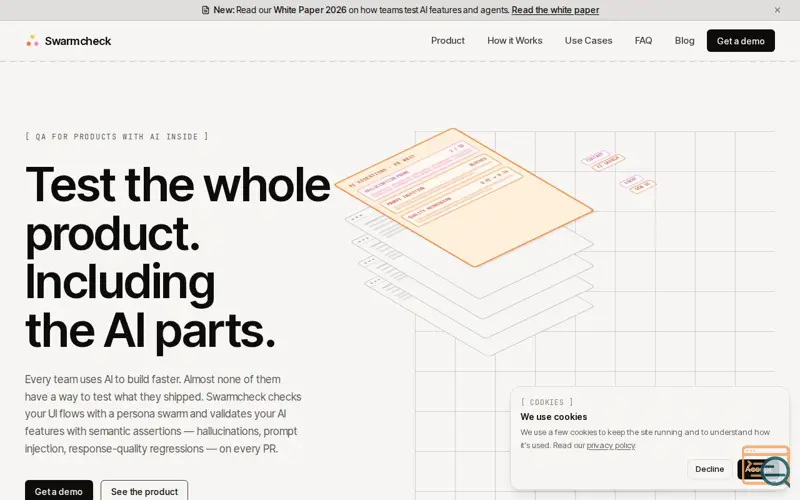Click the hero Get a demo button
800x500 pixels.
pyautogui.click(x=59, y=491)
